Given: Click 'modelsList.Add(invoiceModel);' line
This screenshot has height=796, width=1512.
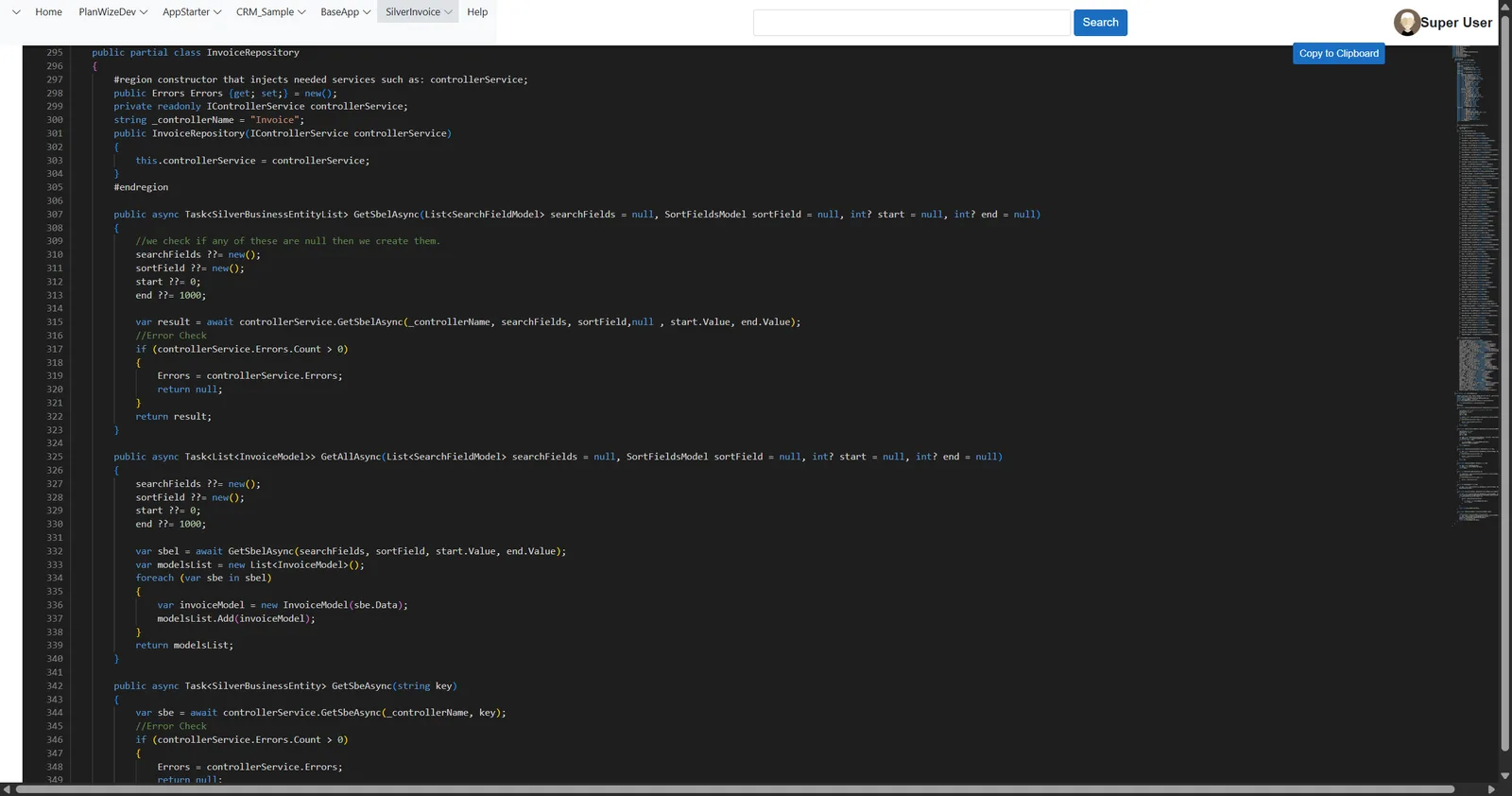Looking at the screenshot, I should (x=236, y=619).
